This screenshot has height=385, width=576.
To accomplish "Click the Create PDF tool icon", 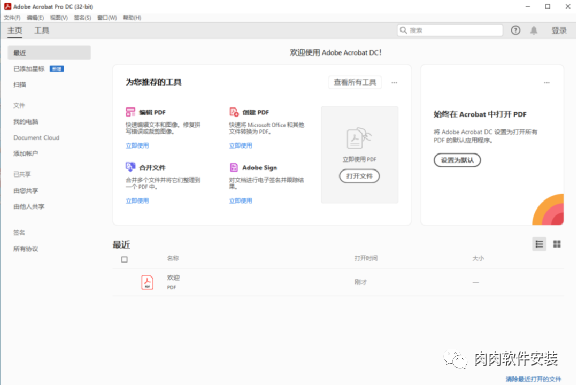I will click(x=234, y=112).
